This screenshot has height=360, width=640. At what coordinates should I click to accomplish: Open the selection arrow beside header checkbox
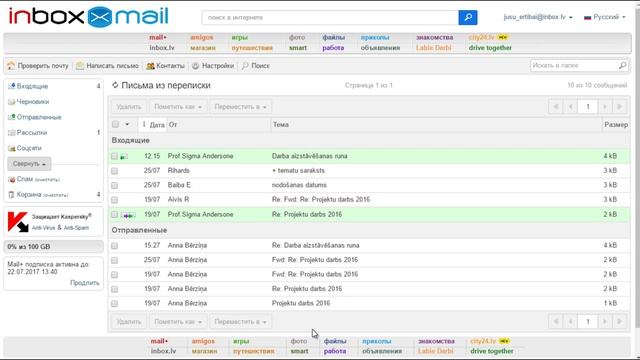(127, 124)
